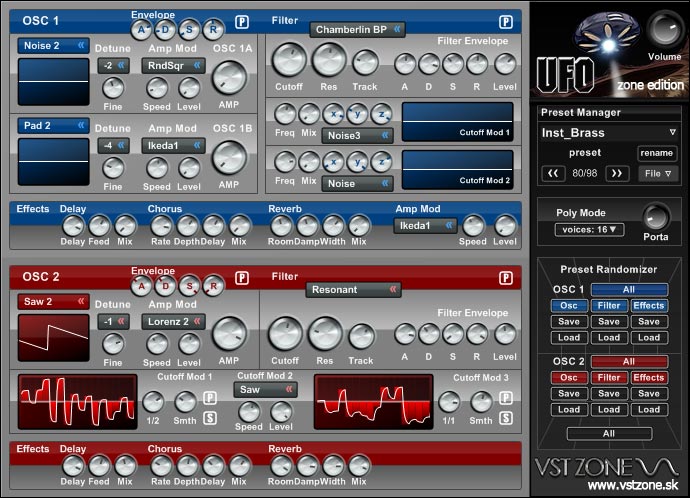Open the Lorenz 2 amp mod dropdown

(x=174, y=322)
